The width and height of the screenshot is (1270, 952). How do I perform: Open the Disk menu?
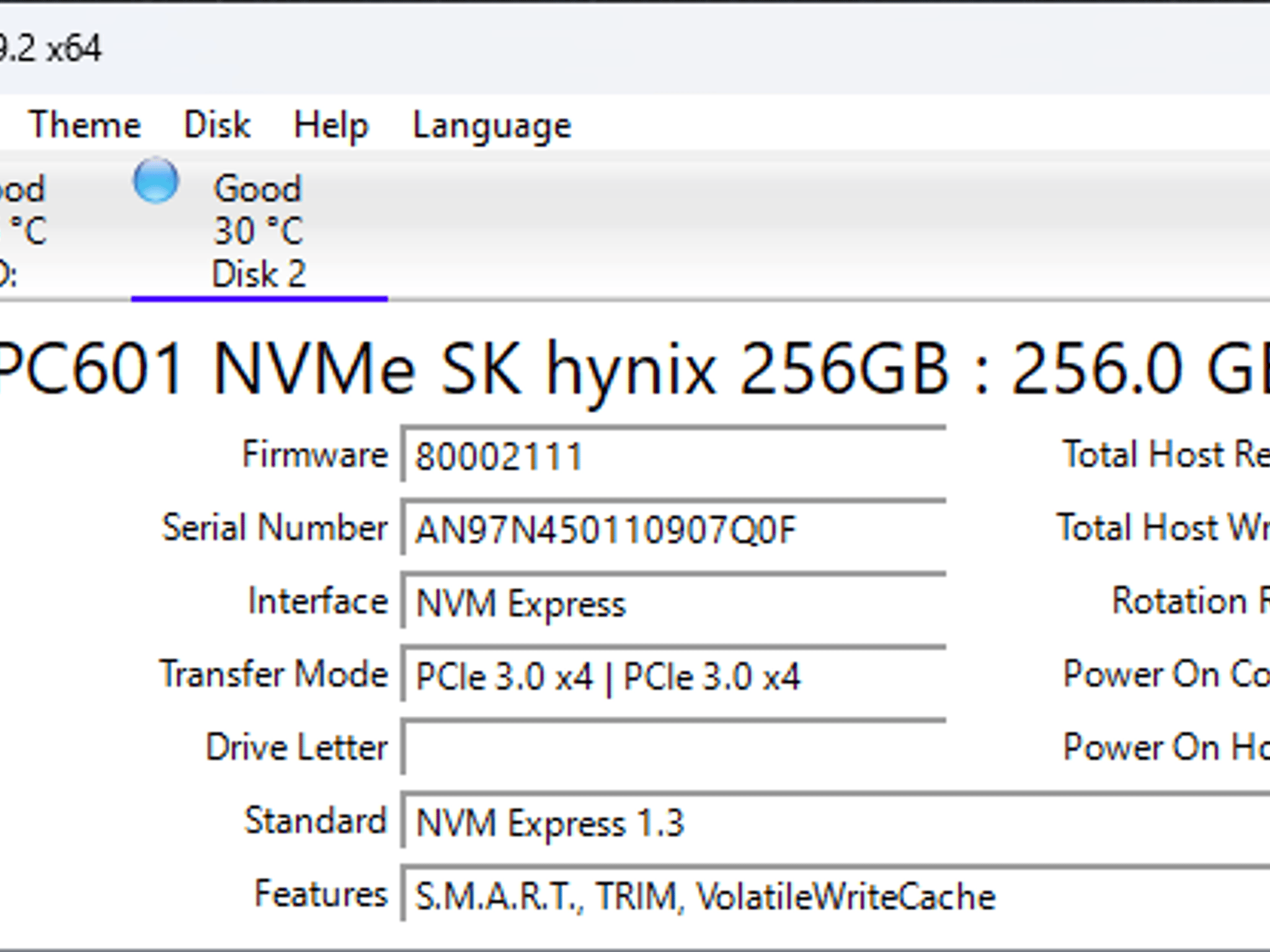click(x=217, y=125)
